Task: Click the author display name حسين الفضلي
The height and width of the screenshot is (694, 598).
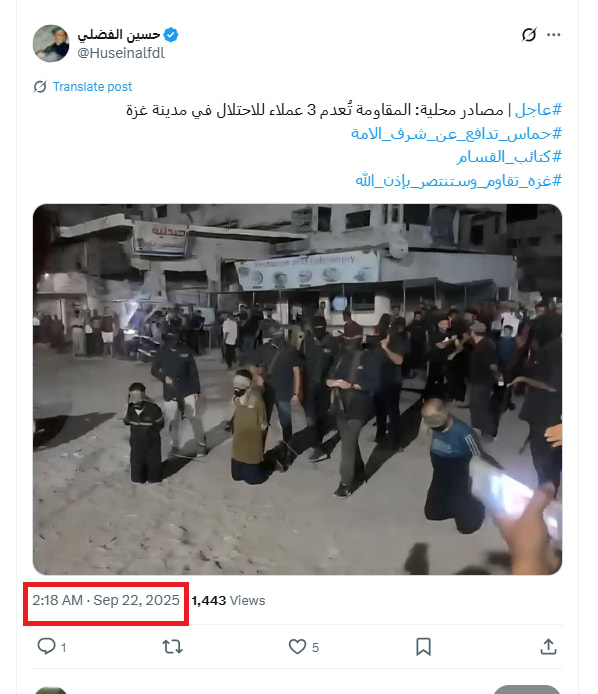Action: (119, 35)
